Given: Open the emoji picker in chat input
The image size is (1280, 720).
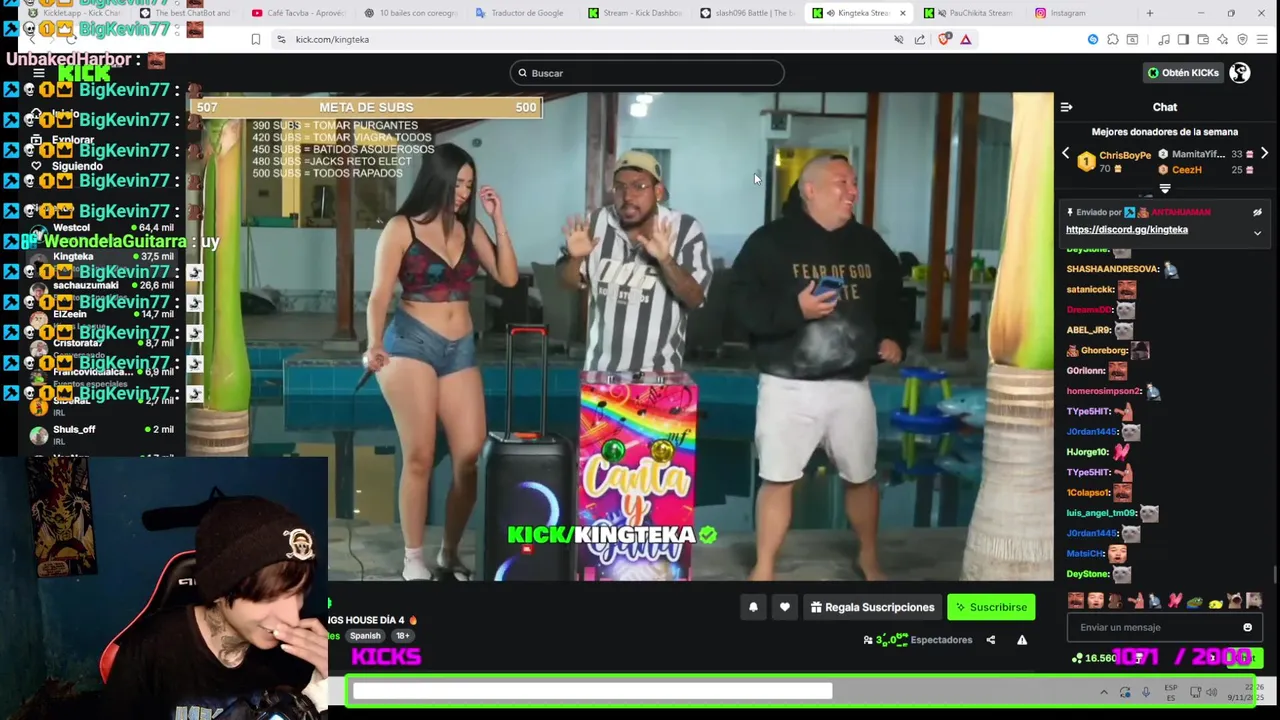Looking at the screenshot, I should [1247, 627].
